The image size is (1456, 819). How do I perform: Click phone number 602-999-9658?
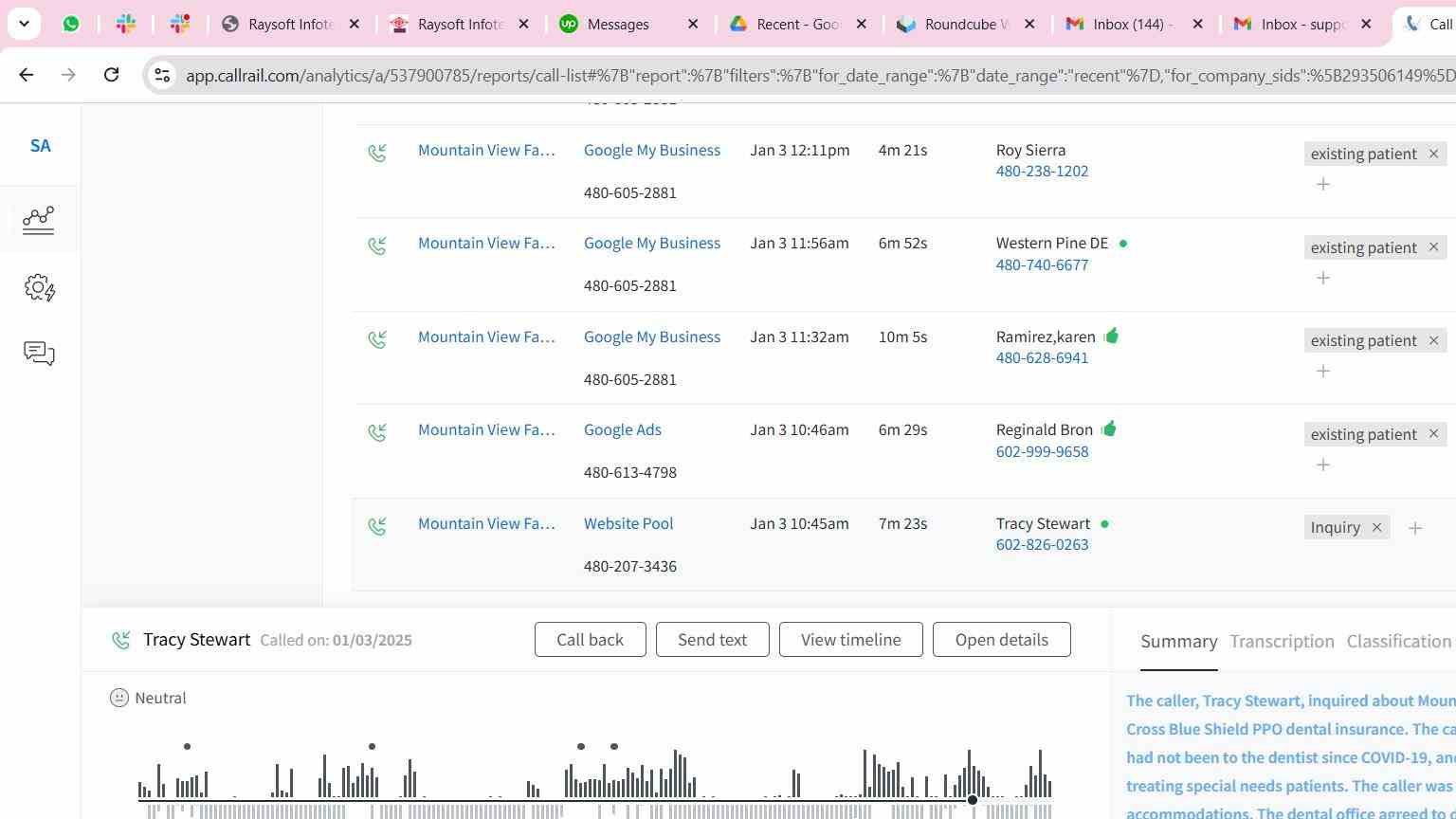[1042, 452]
